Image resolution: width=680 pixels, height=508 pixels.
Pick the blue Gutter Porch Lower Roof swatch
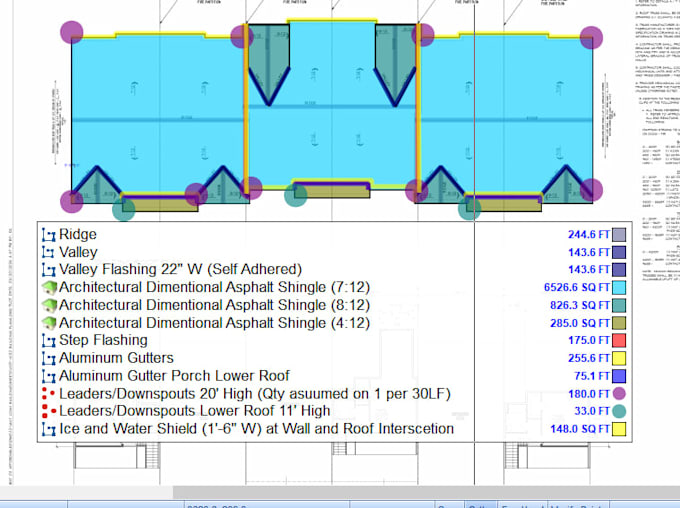[x=619, y=376]
